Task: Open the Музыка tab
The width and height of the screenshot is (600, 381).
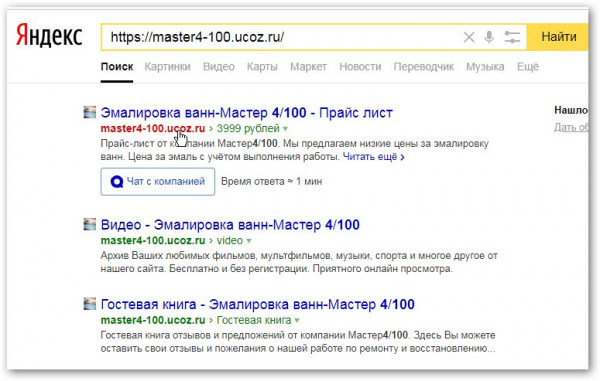Action: coord(485,67)
